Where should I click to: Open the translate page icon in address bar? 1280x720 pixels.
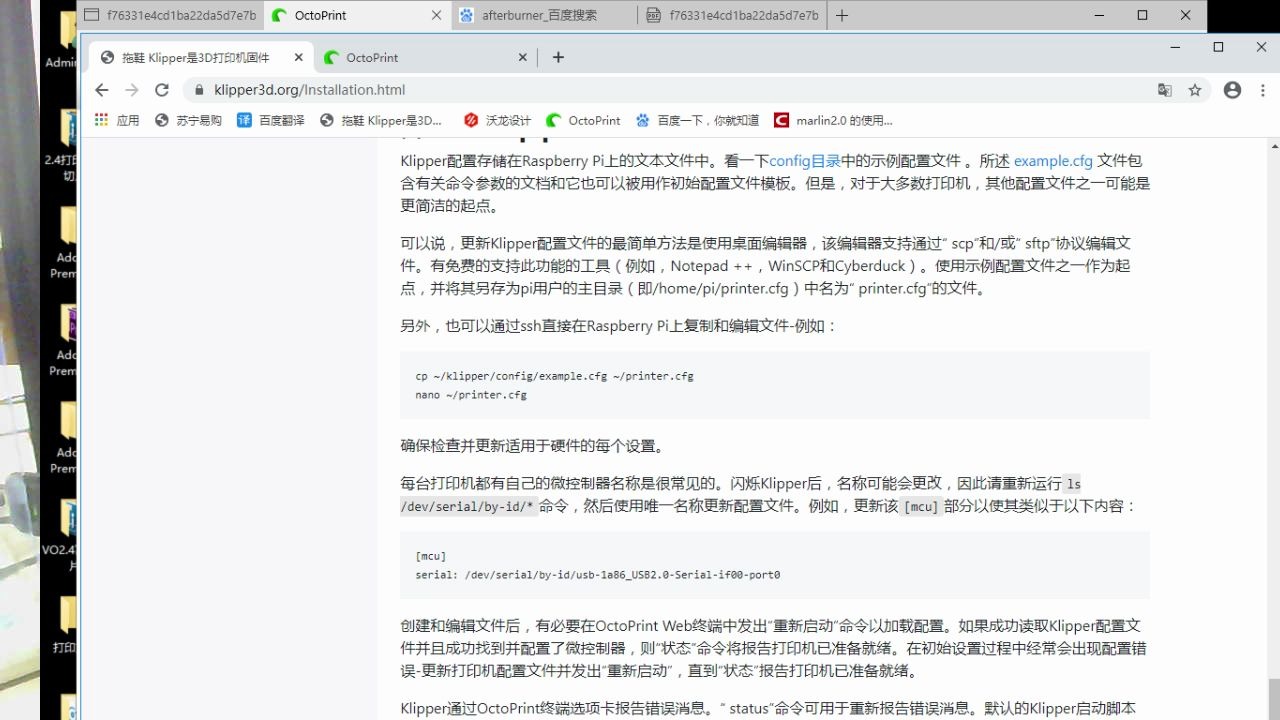pyautogui.click(x=1165, y=90)
